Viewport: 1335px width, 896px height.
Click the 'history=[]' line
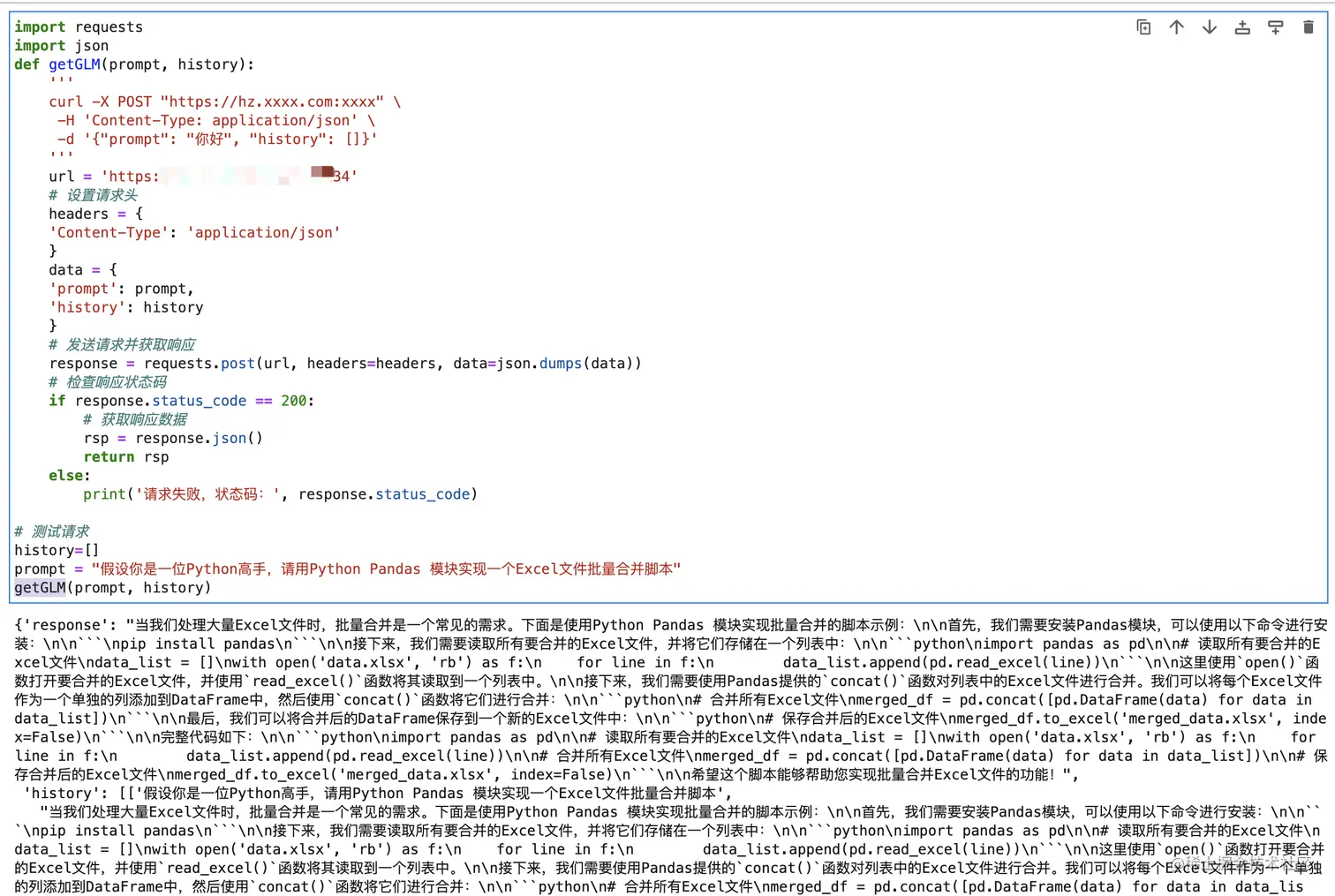click(x=57, y=550)
